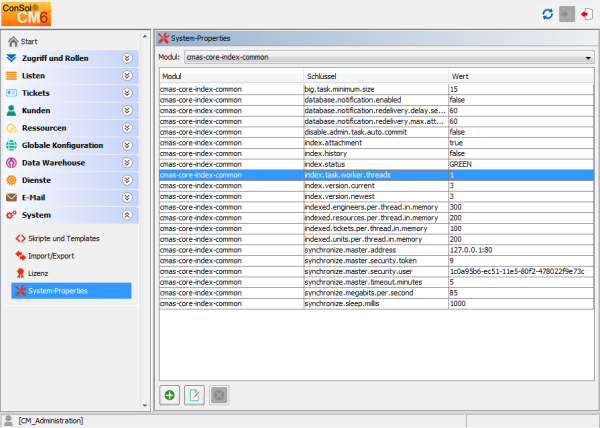The image size is (600, 428).
Task: Click the Data Warehouse icon
Action: click(11, 163)
